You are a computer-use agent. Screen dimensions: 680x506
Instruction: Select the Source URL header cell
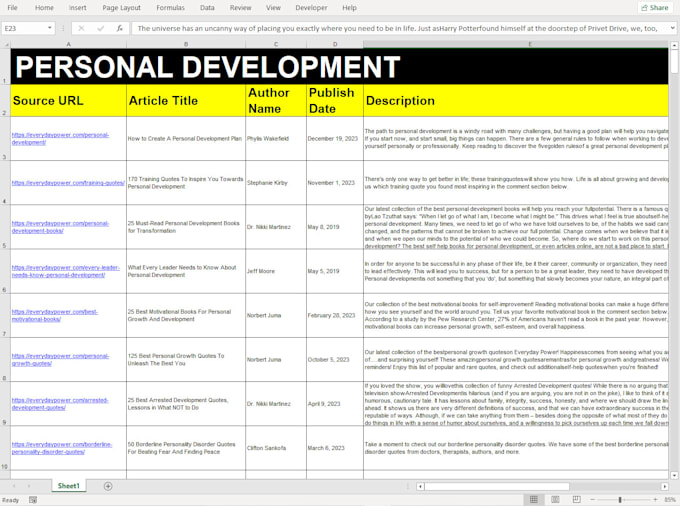point(68,100)
